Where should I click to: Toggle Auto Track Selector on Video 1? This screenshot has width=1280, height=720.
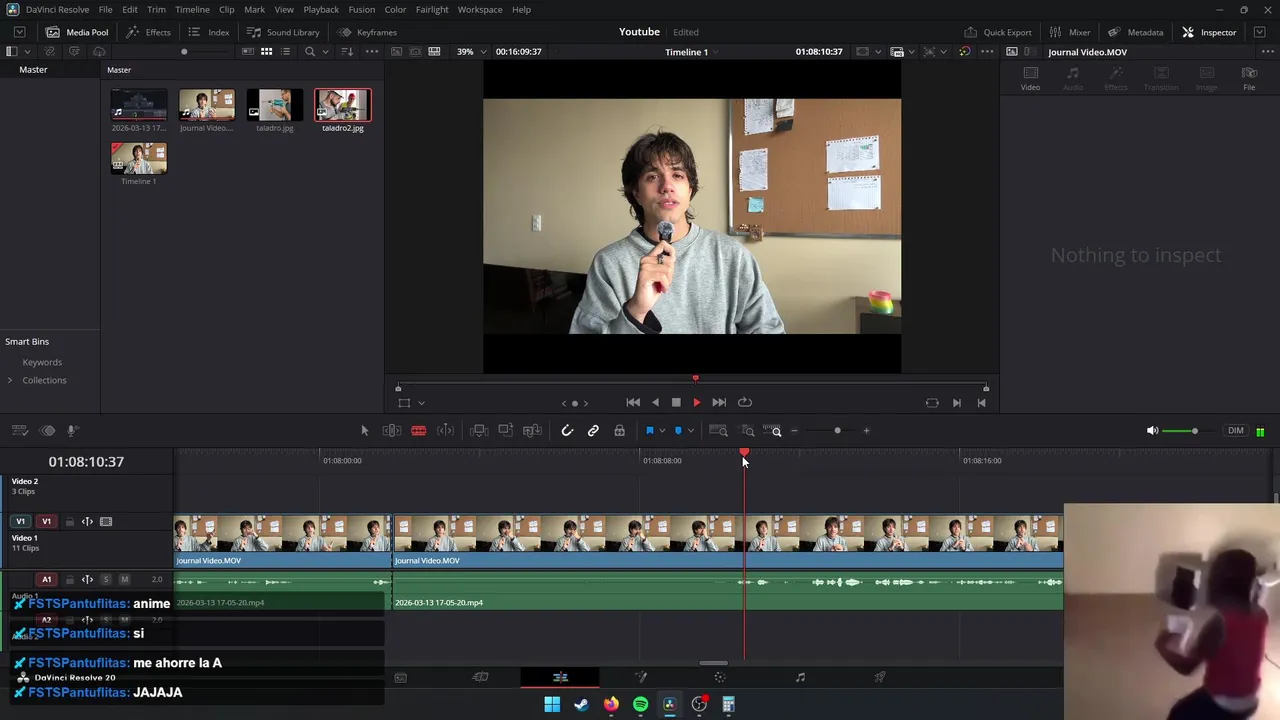tap(87, 522)
